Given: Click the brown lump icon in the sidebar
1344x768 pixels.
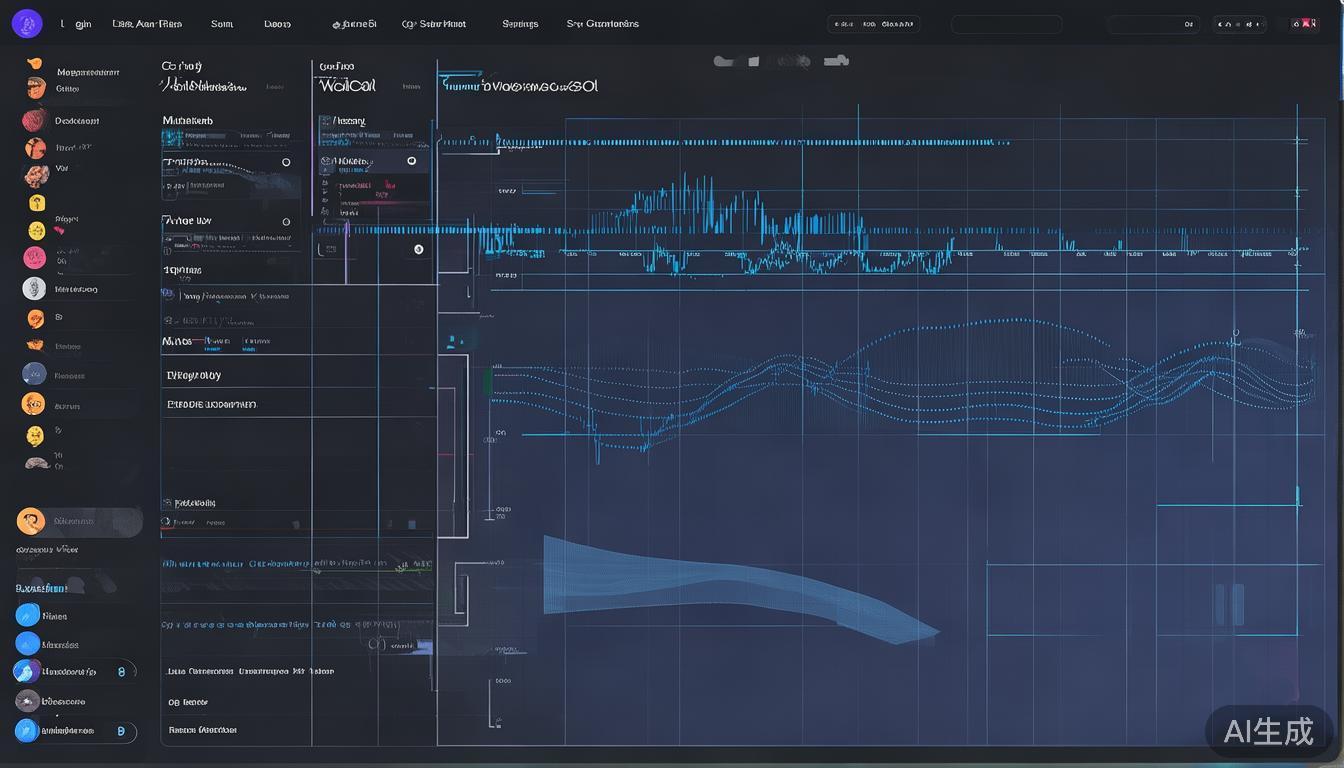Looking at the screenshot, I should [x=37, y=463].
